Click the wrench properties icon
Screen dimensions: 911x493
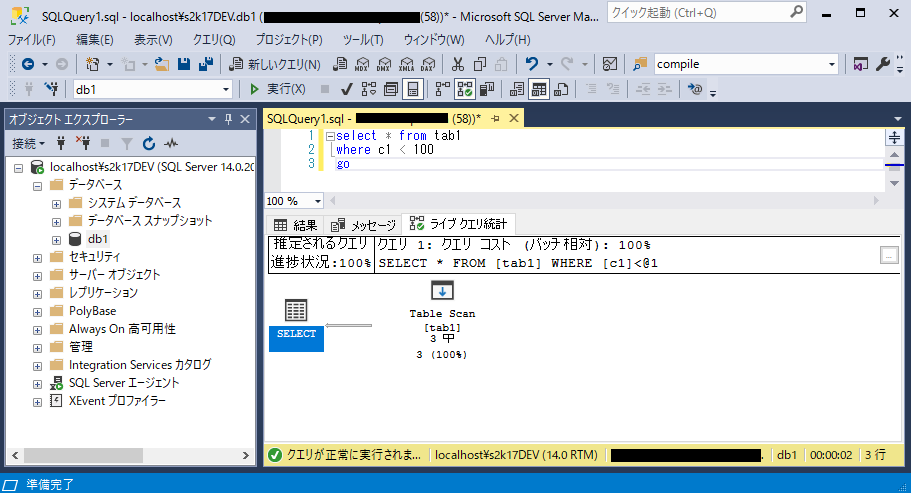coord(883,64)
